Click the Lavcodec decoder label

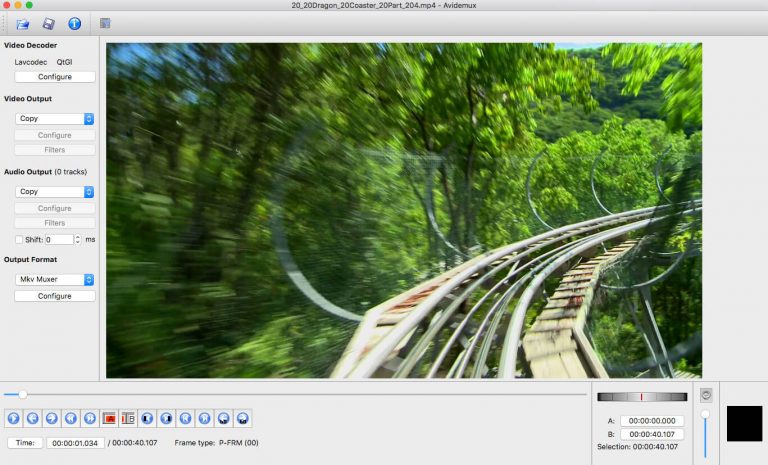pos(31,62)
